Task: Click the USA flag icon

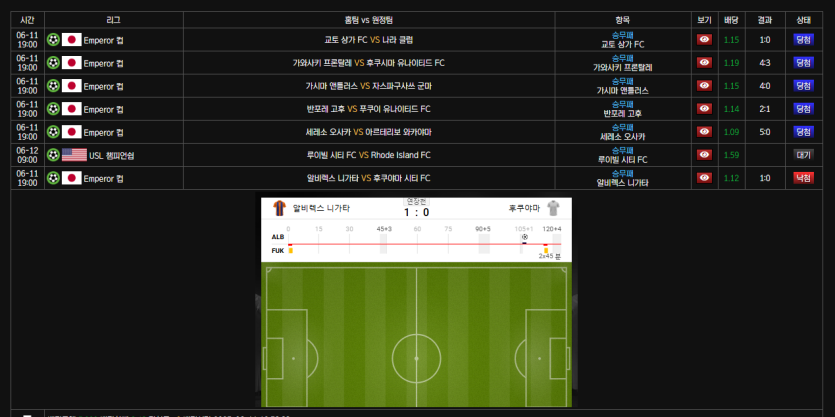Action: (74, 155)
